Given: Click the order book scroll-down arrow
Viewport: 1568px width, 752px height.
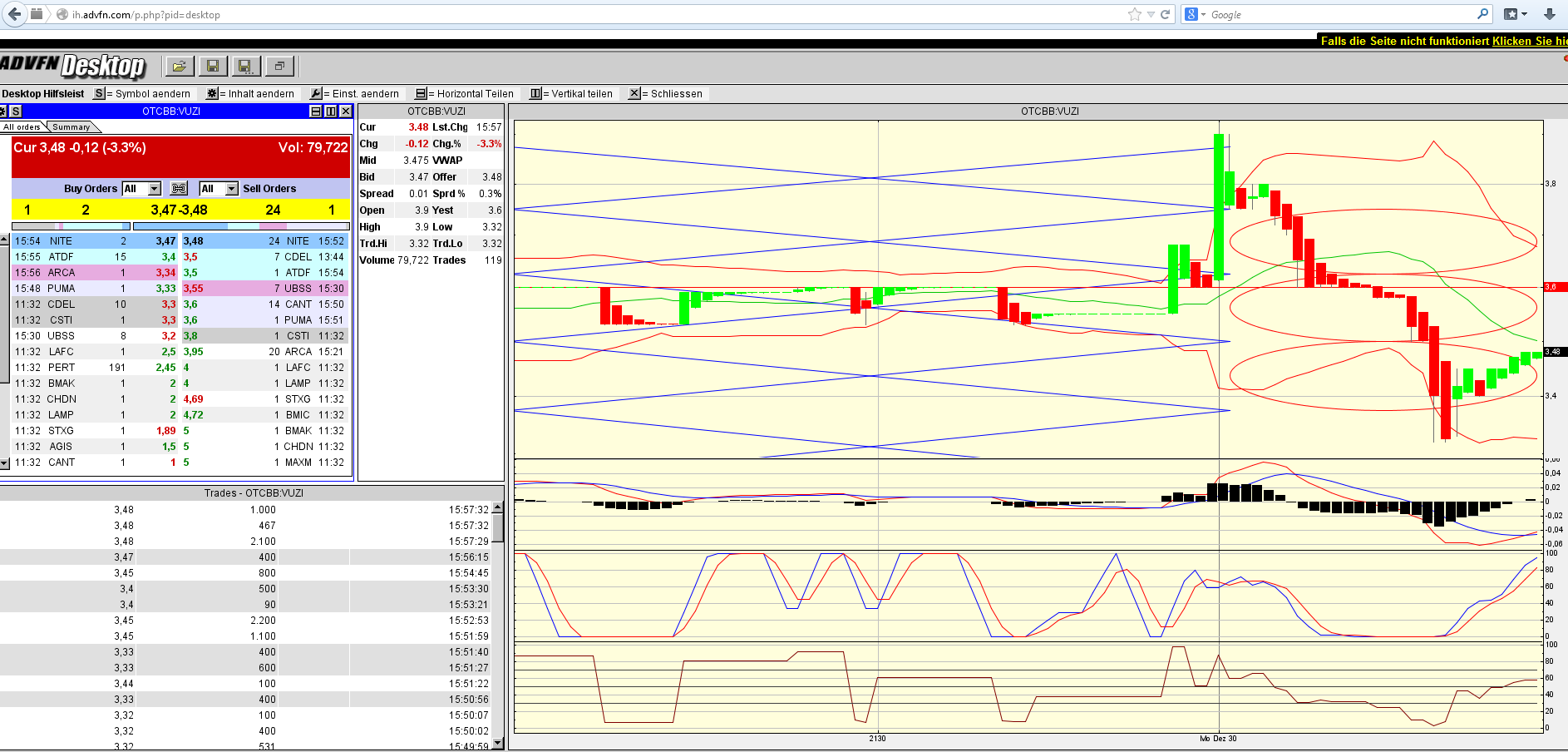Looking at the screenshot, I should [x=4, y=463].
